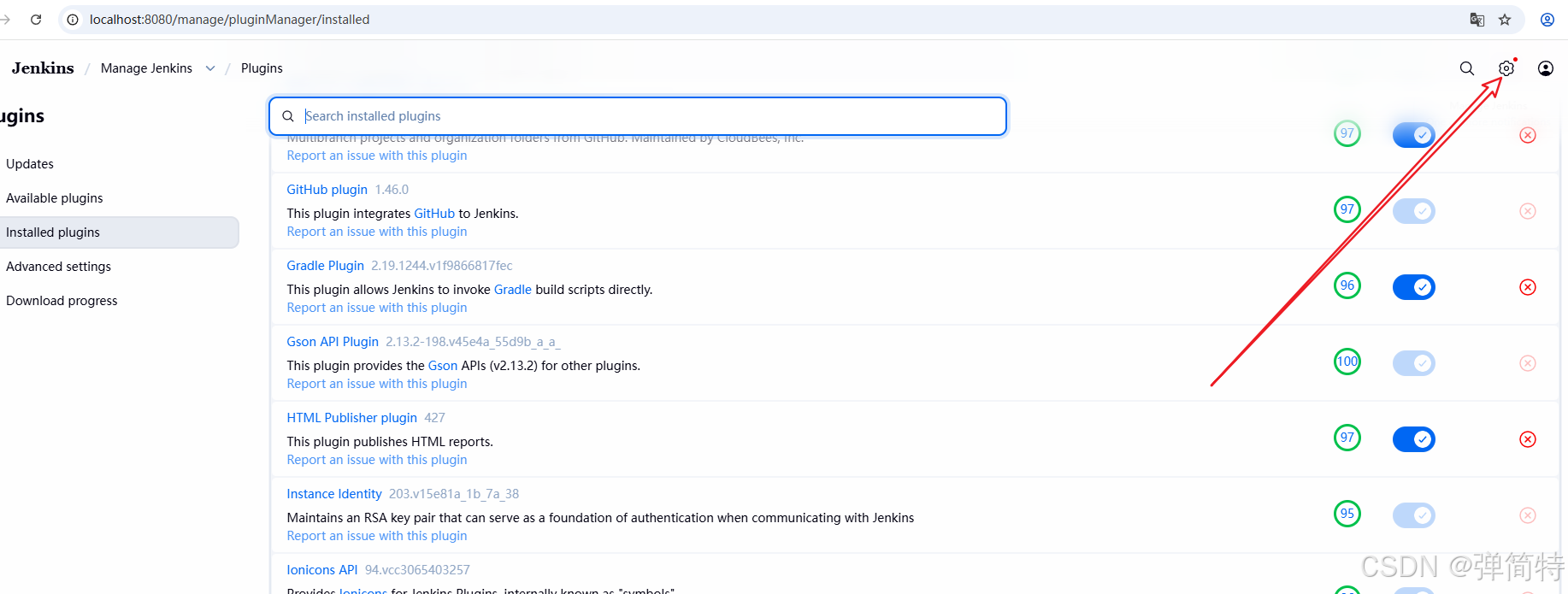This screenshot has width=1568, height=594.
Task: Open the Instance Identity plugin link
Action: point(334,494)
